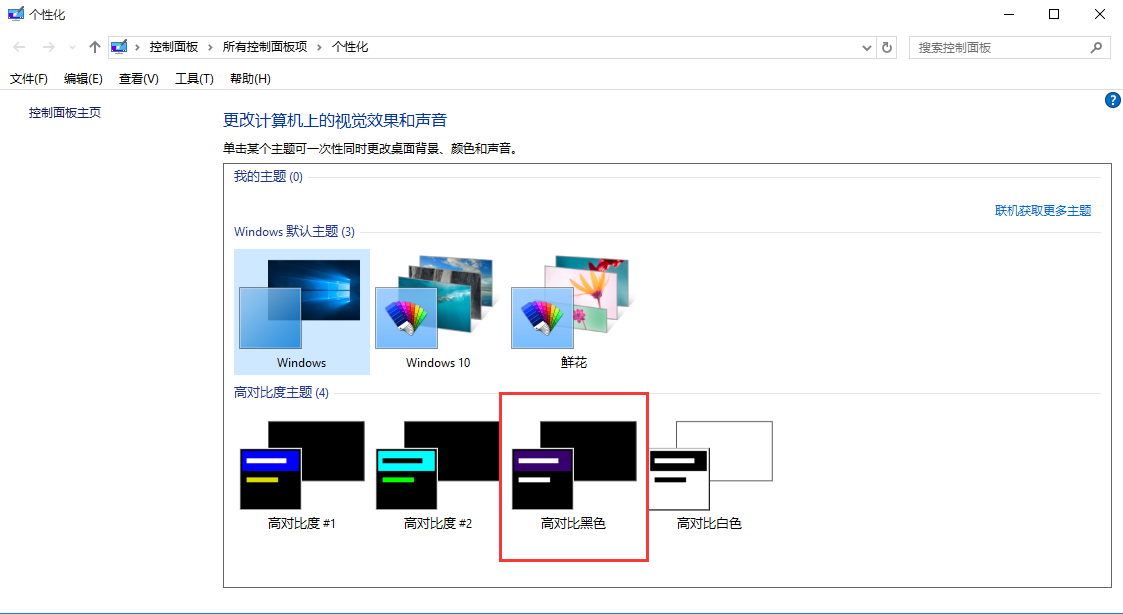Click the 我的主题 (0) heading
Image resolution: width=1123 pixels, height=614 pixels.
tap(269, 176)
